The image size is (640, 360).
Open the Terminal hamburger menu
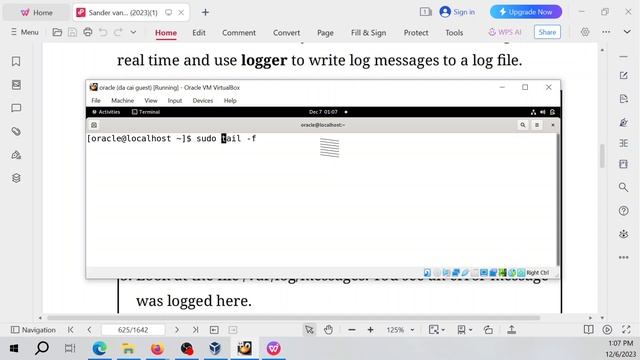(537, 125)
